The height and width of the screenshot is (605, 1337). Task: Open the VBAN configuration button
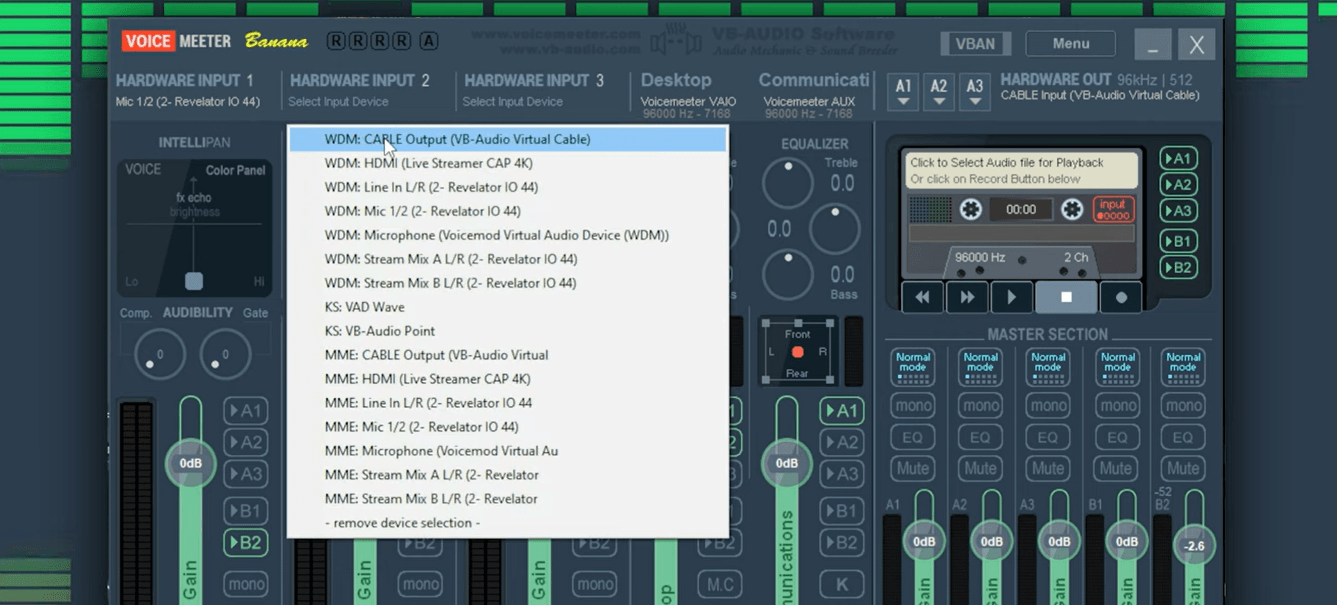(975, 44)
